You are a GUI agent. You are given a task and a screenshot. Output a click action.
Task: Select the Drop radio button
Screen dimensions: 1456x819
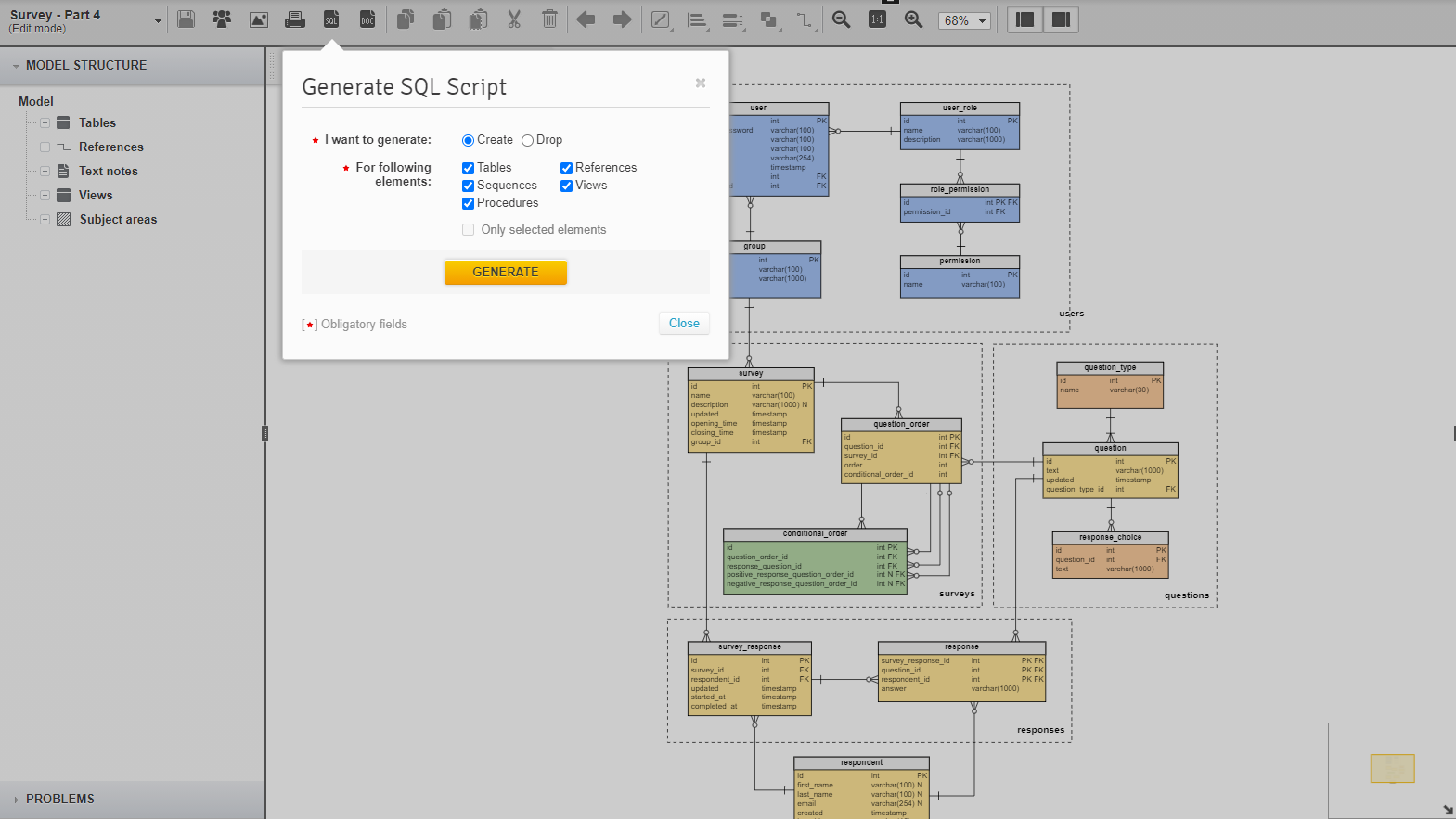pyautogui.click(x=527, y=140)
